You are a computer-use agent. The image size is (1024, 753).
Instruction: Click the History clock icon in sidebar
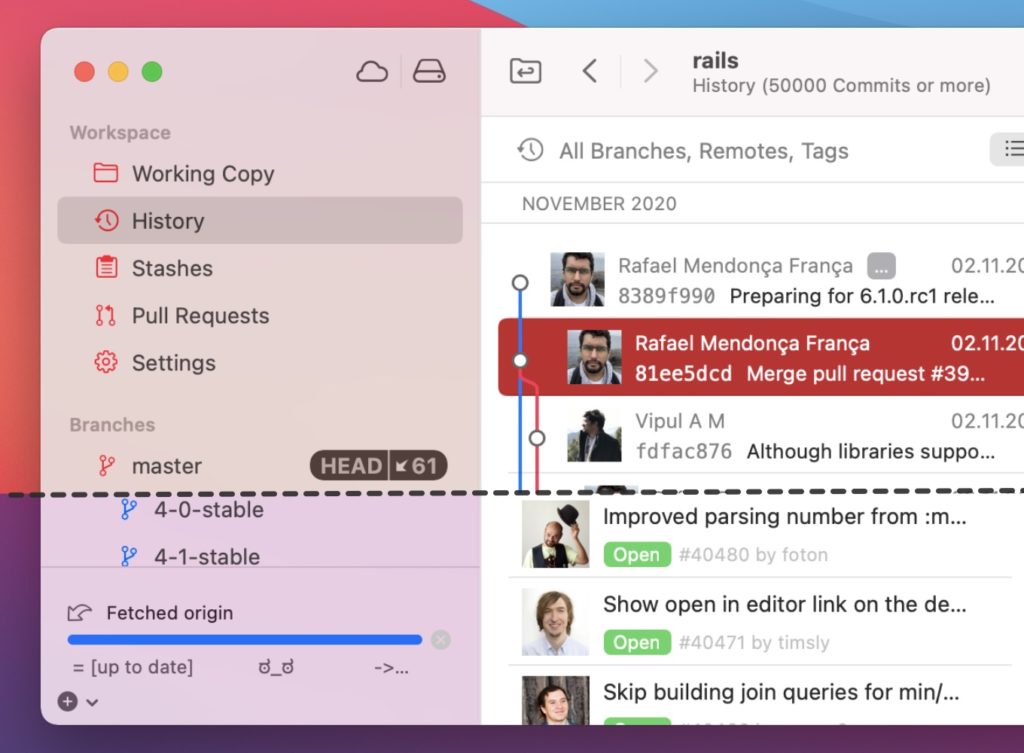coord(106,221)
